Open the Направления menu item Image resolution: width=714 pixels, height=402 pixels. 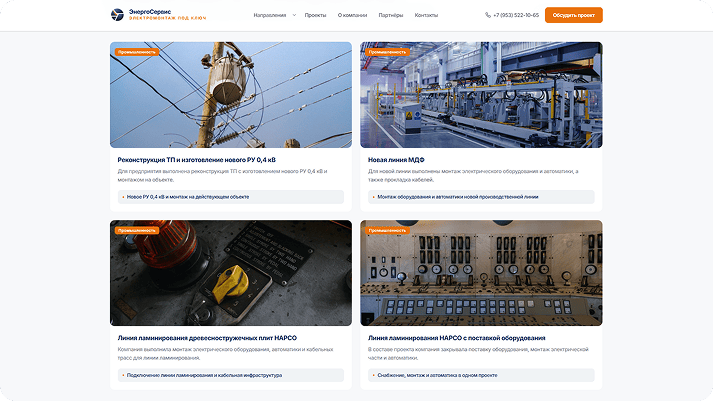270,15
